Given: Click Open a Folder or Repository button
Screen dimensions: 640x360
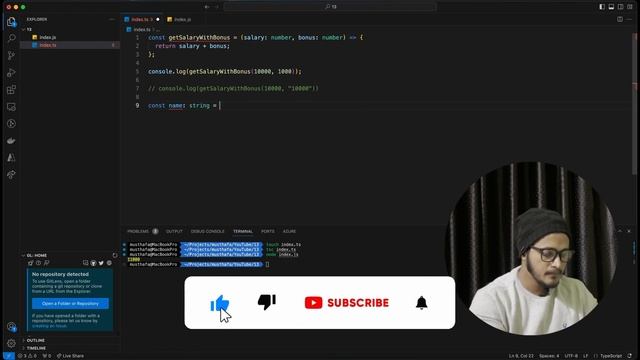Looking at the screenshot, I should click(70, 304).
